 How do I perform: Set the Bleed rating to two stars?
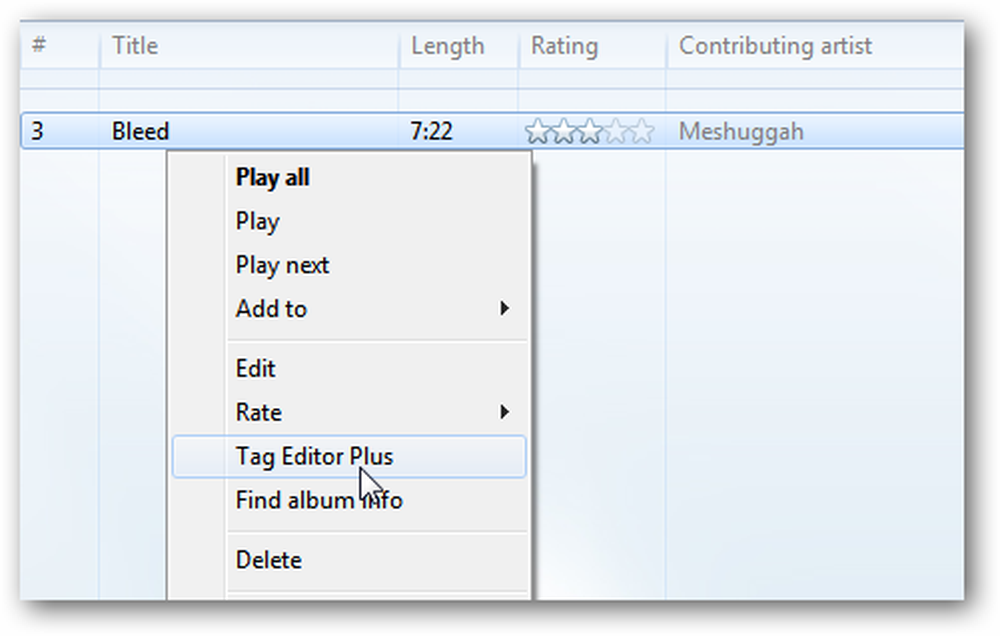563,131
